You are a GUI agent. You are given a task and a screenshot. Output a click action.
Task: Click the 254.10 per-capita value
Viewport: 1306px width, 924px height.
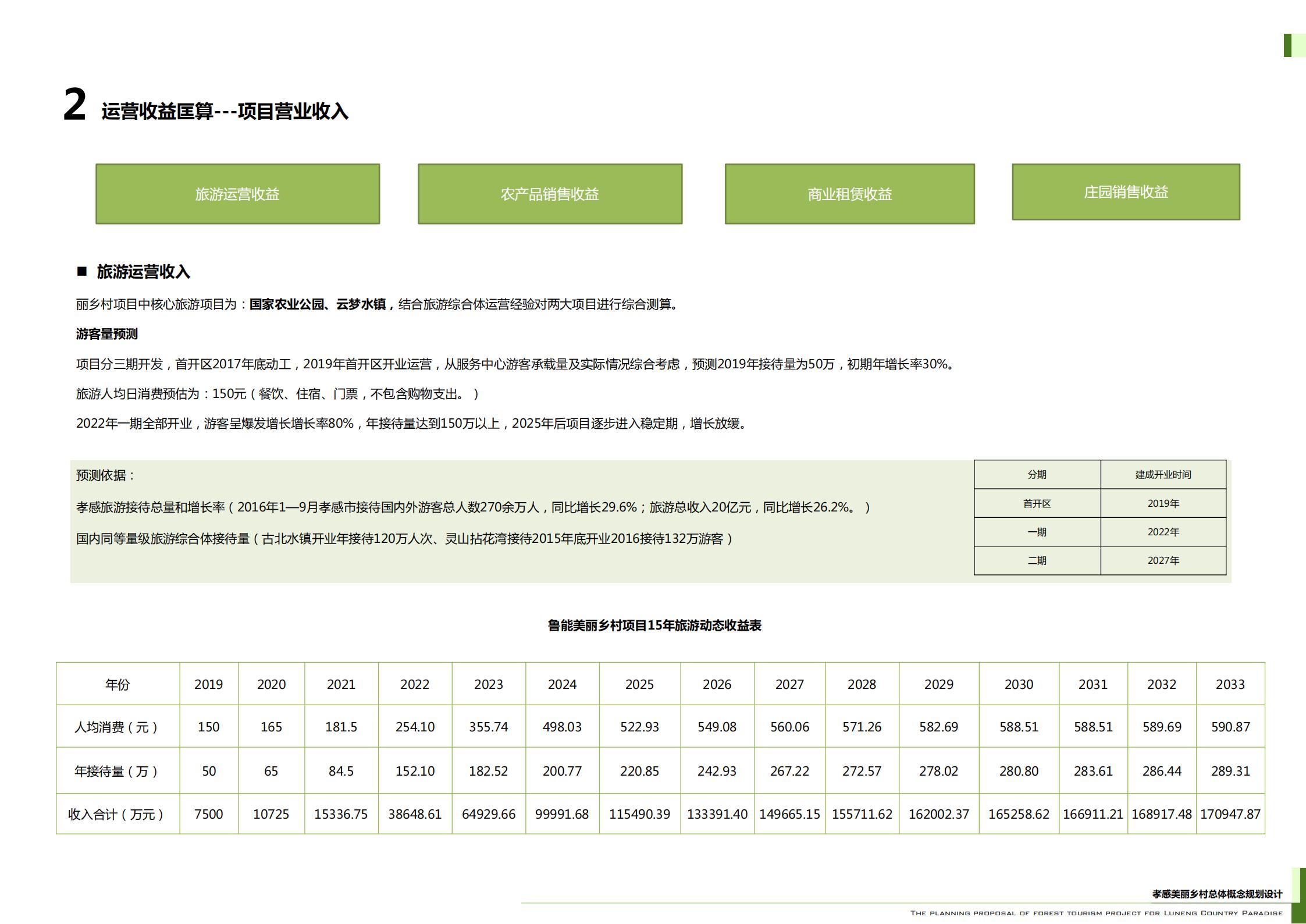click(x=415, y=726)
